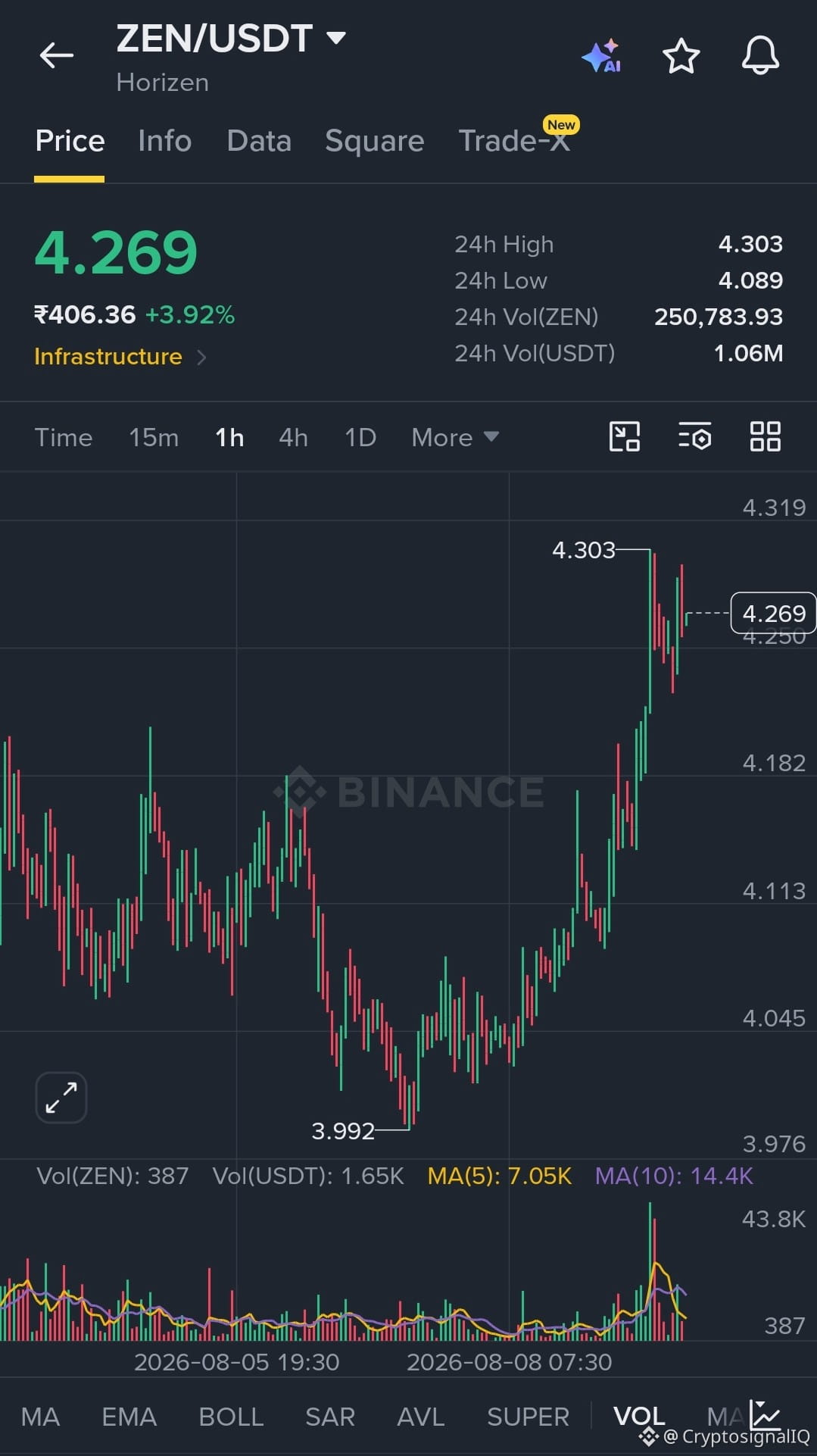Tap the 4.303 high marker on chart

coord(583,549)
